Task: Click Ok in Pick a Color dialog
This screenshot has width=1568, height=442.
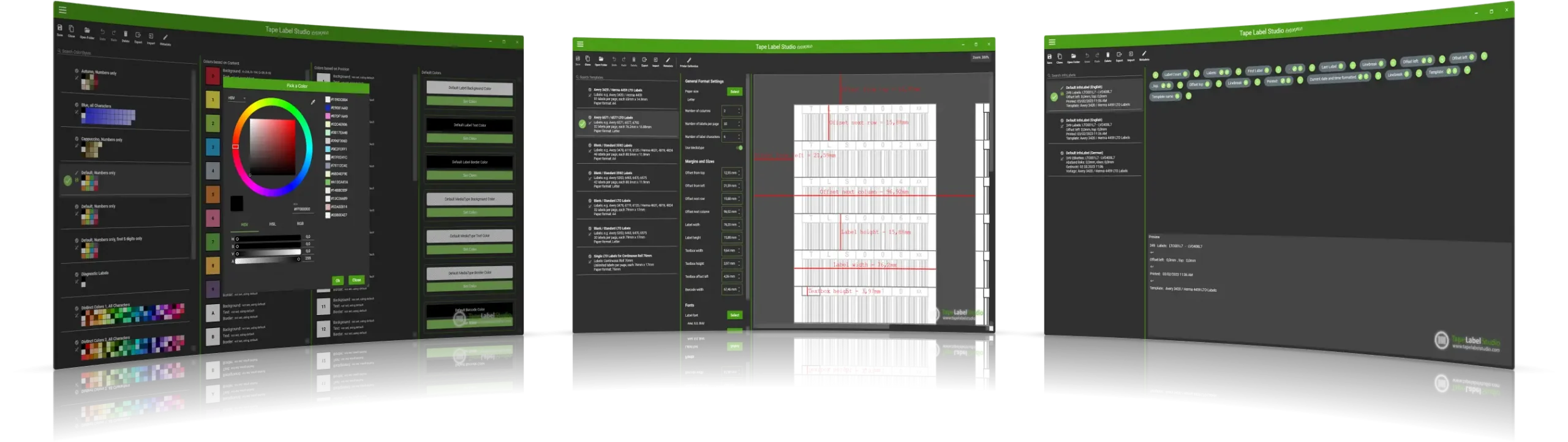Action: (x=337, y=281)
